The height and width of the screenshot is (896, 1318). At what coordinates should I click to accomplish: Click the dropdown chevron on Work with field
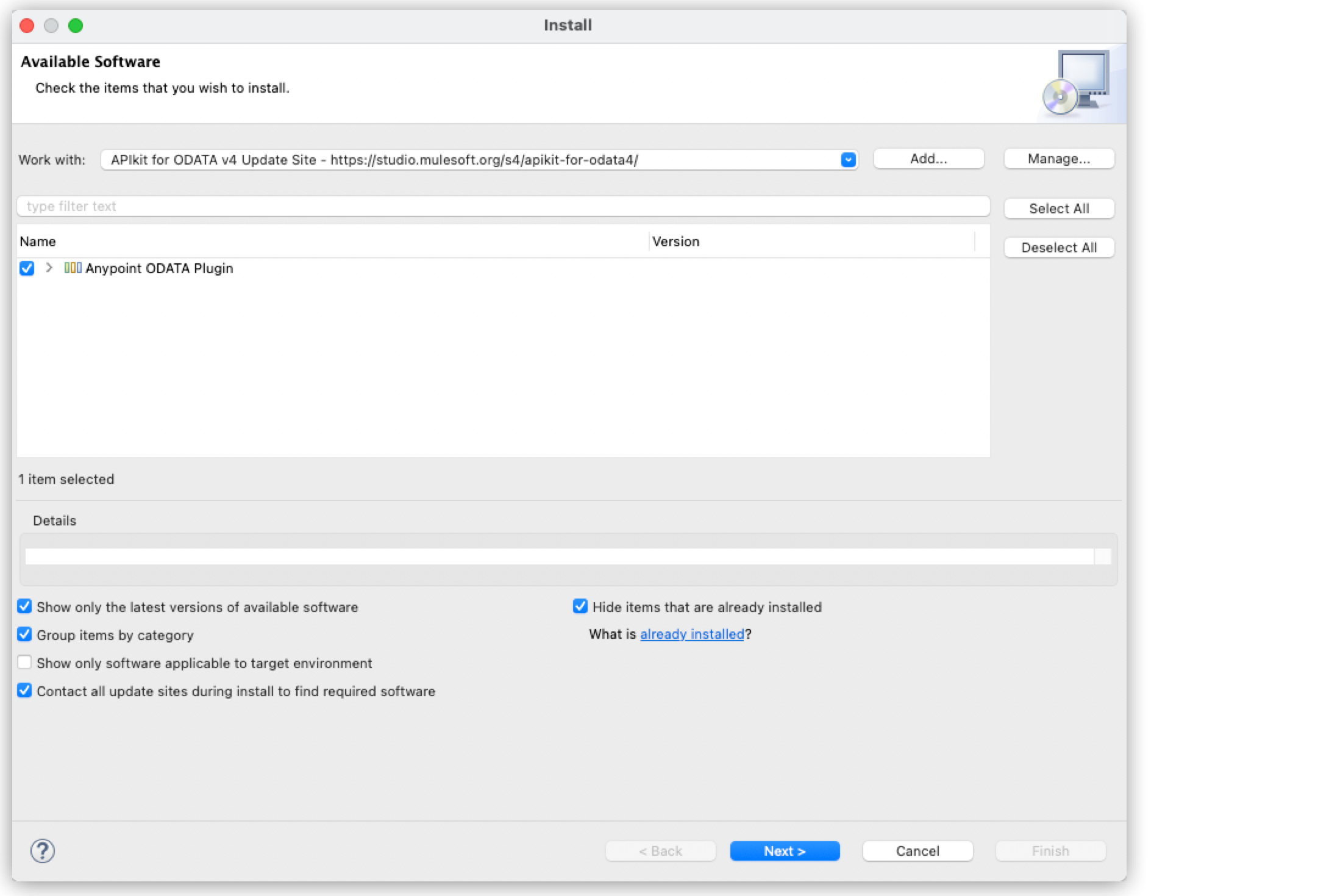(847, 160)
